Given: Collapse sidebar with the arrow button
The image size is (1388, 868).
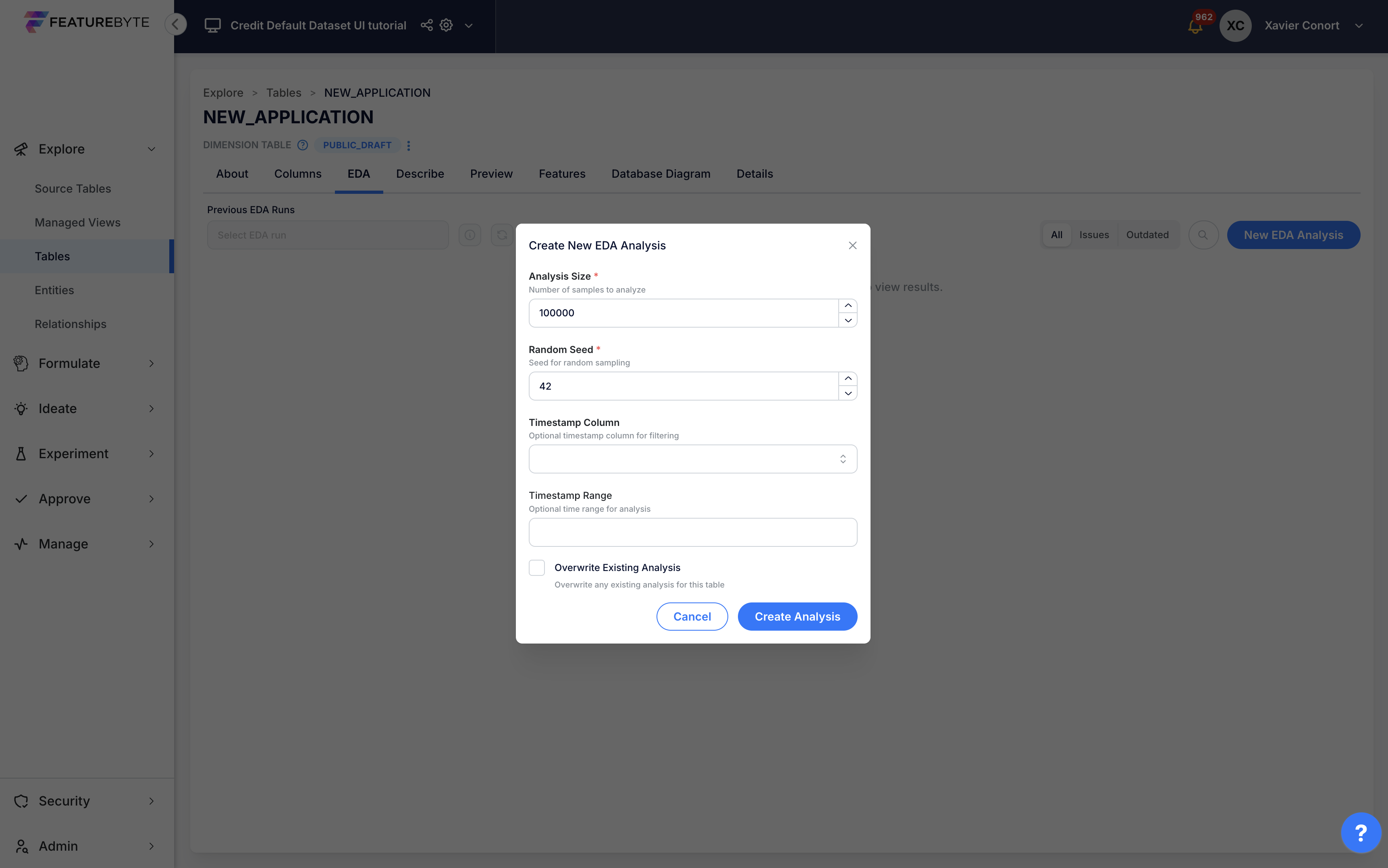Looking at the screenshot, I should tap(176, 24).
